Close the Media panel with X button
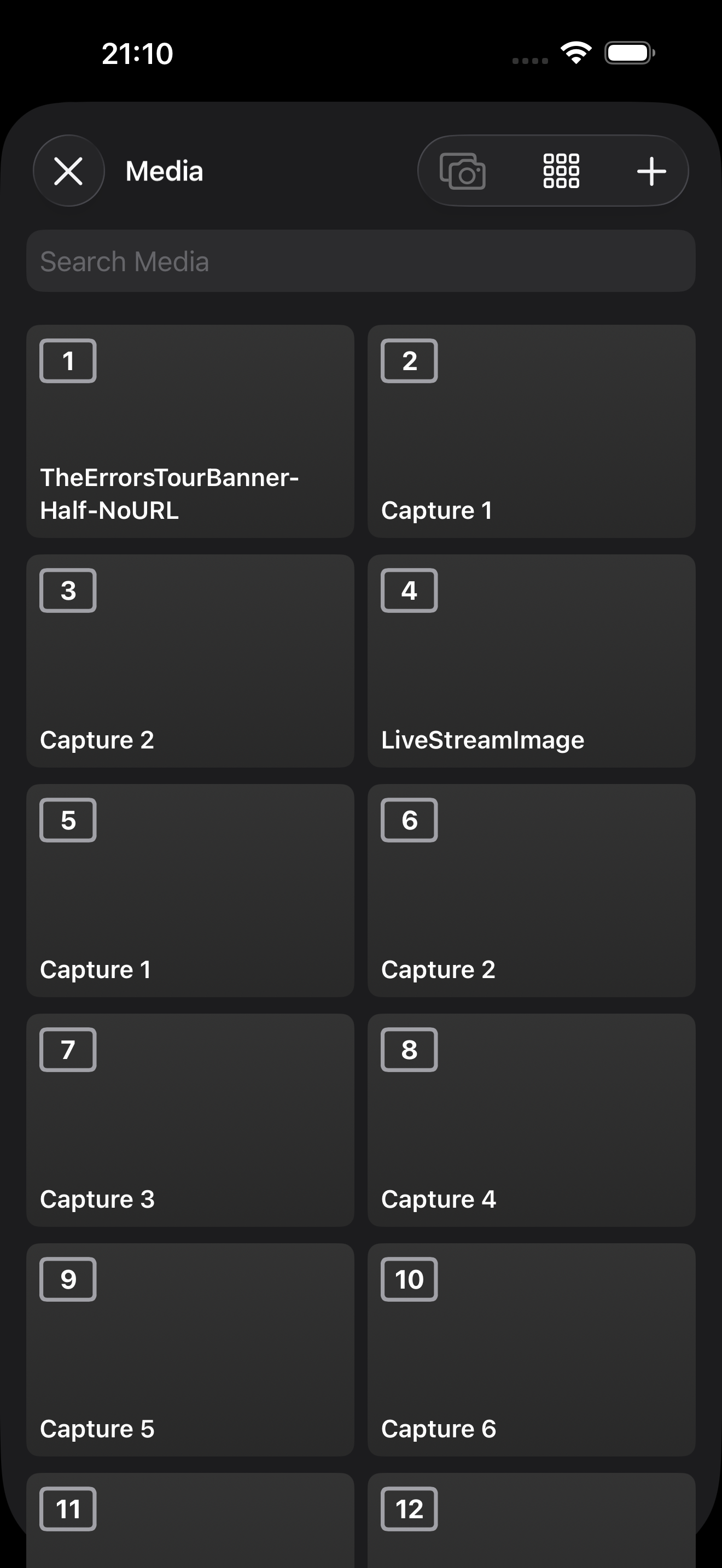Viewport: 722px width, 1568px height. point(68,171)
